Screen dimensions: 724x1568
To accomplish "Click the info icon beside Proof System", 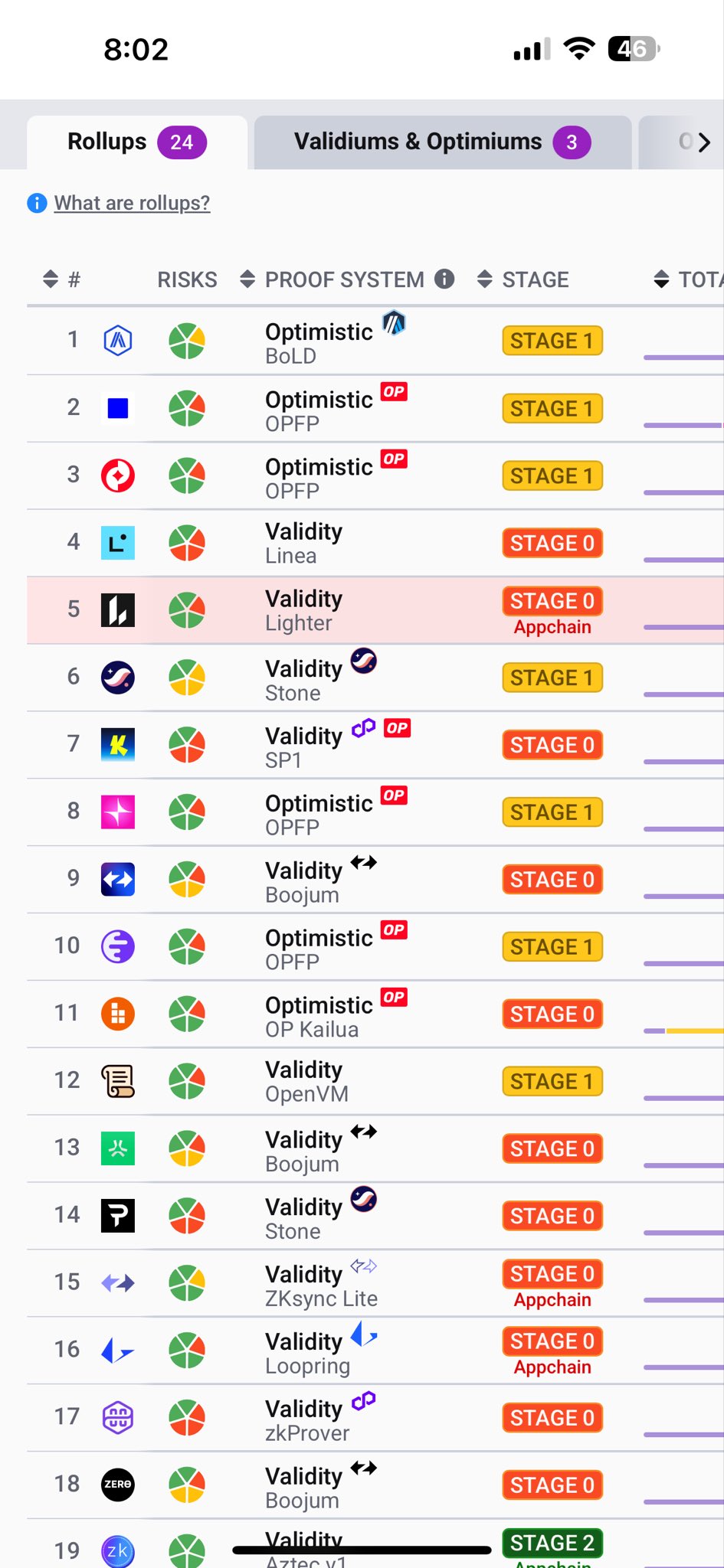I will pyautogui.click(x=444, y=279).
